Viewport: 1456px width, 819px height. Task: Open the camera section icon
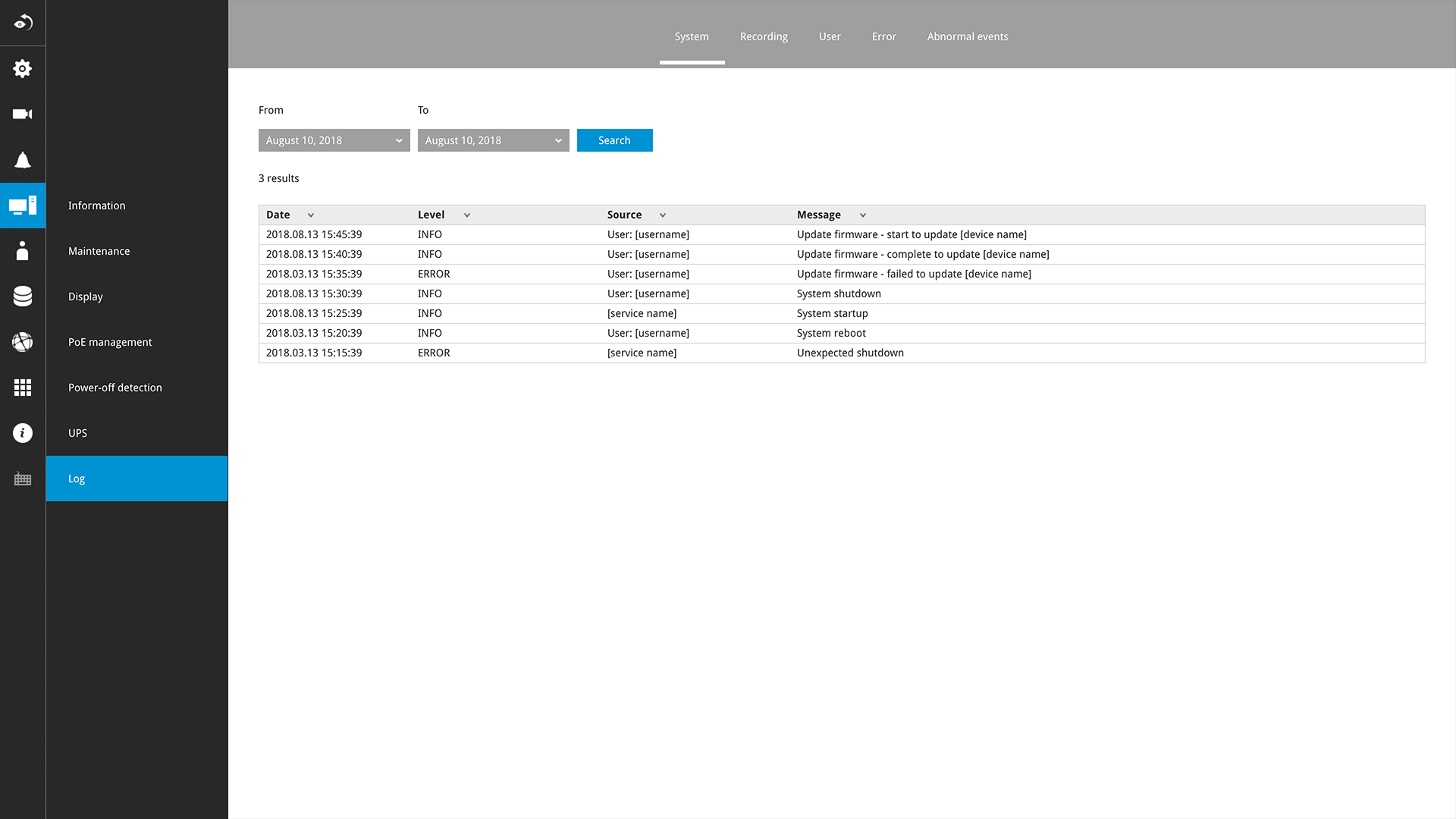(23, 115)
